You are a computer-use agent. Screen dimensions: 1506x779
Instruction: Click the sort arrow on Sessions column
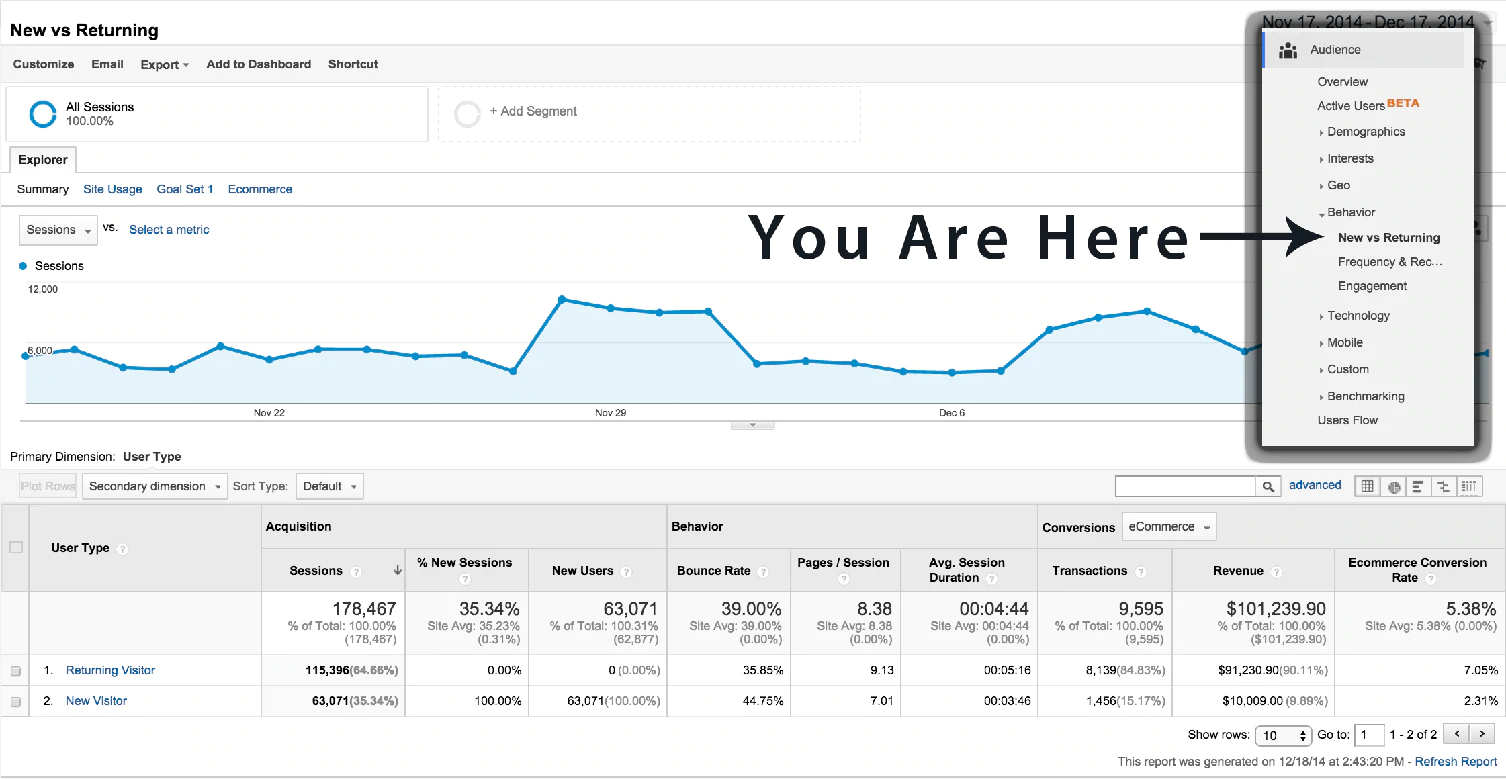point(397,571)
